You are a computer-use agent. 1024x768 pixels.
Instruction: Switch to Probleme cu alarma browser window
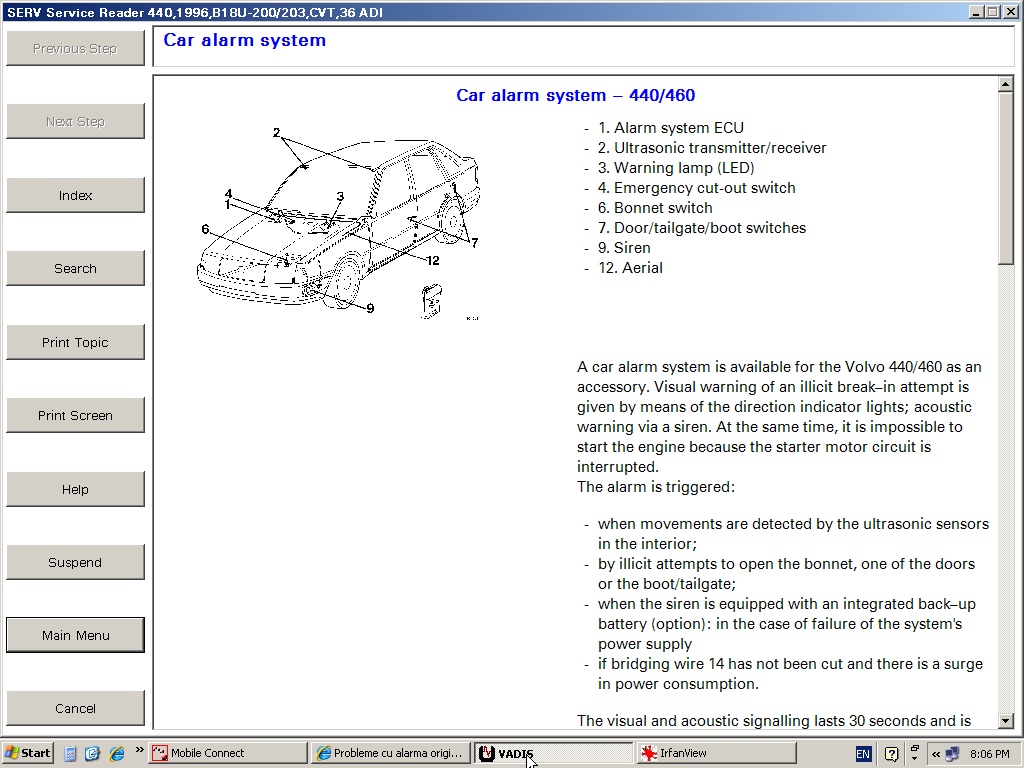point(390,753)
